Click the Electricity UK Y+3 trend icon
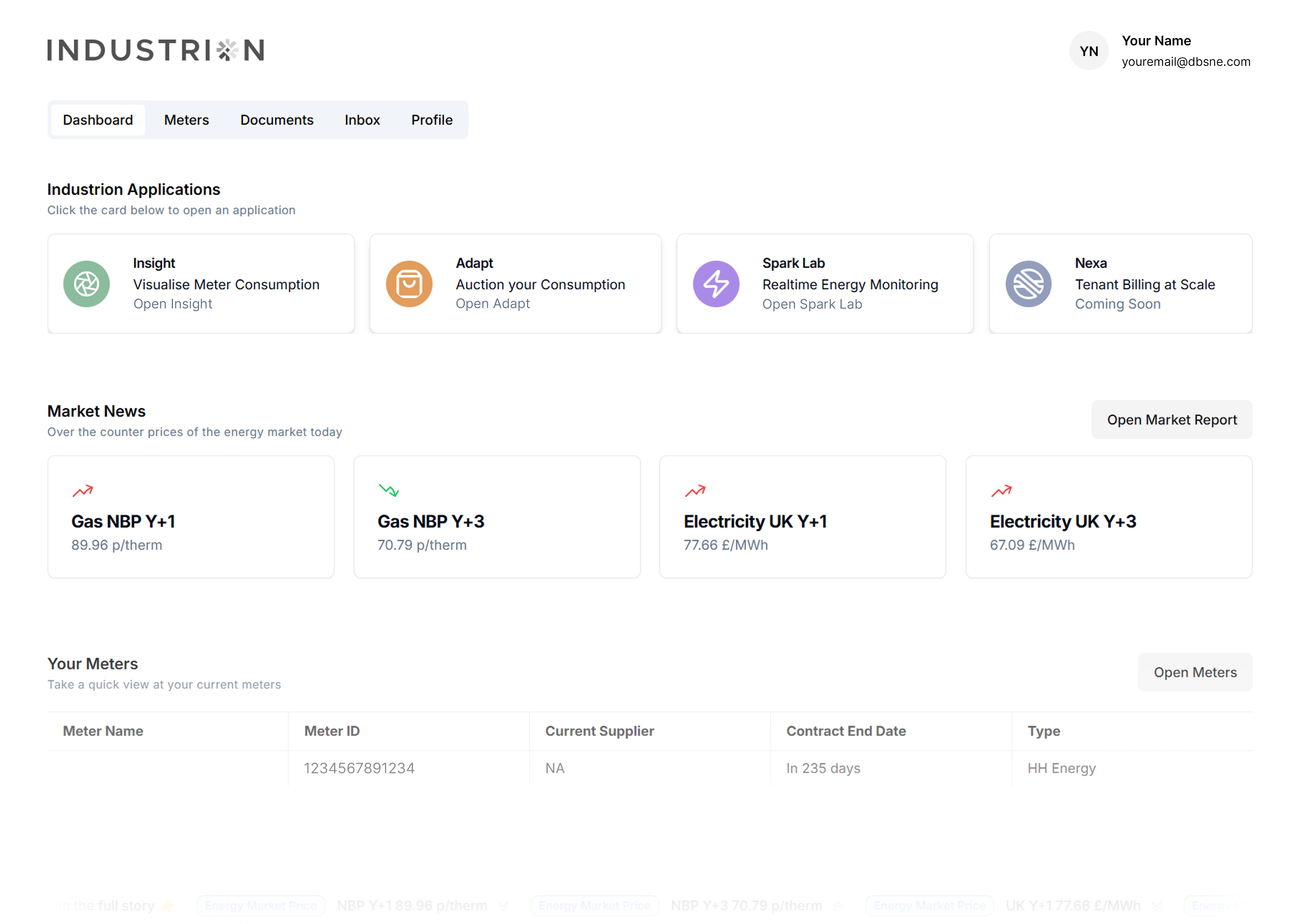The width and height of the screenshot is (1306, 924). pyautogui.click(x=1001, y=491)
